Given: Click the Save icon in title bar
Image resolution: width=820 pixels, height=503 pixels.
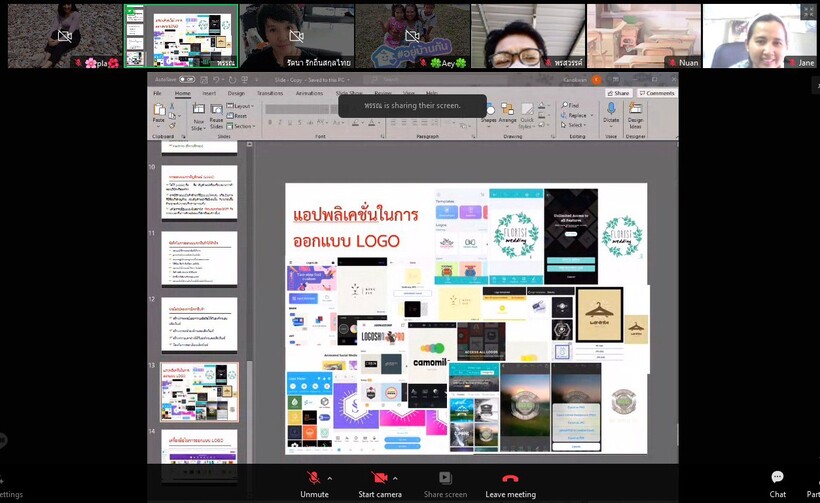Looking at the screenshot, I should click(203, 79).
